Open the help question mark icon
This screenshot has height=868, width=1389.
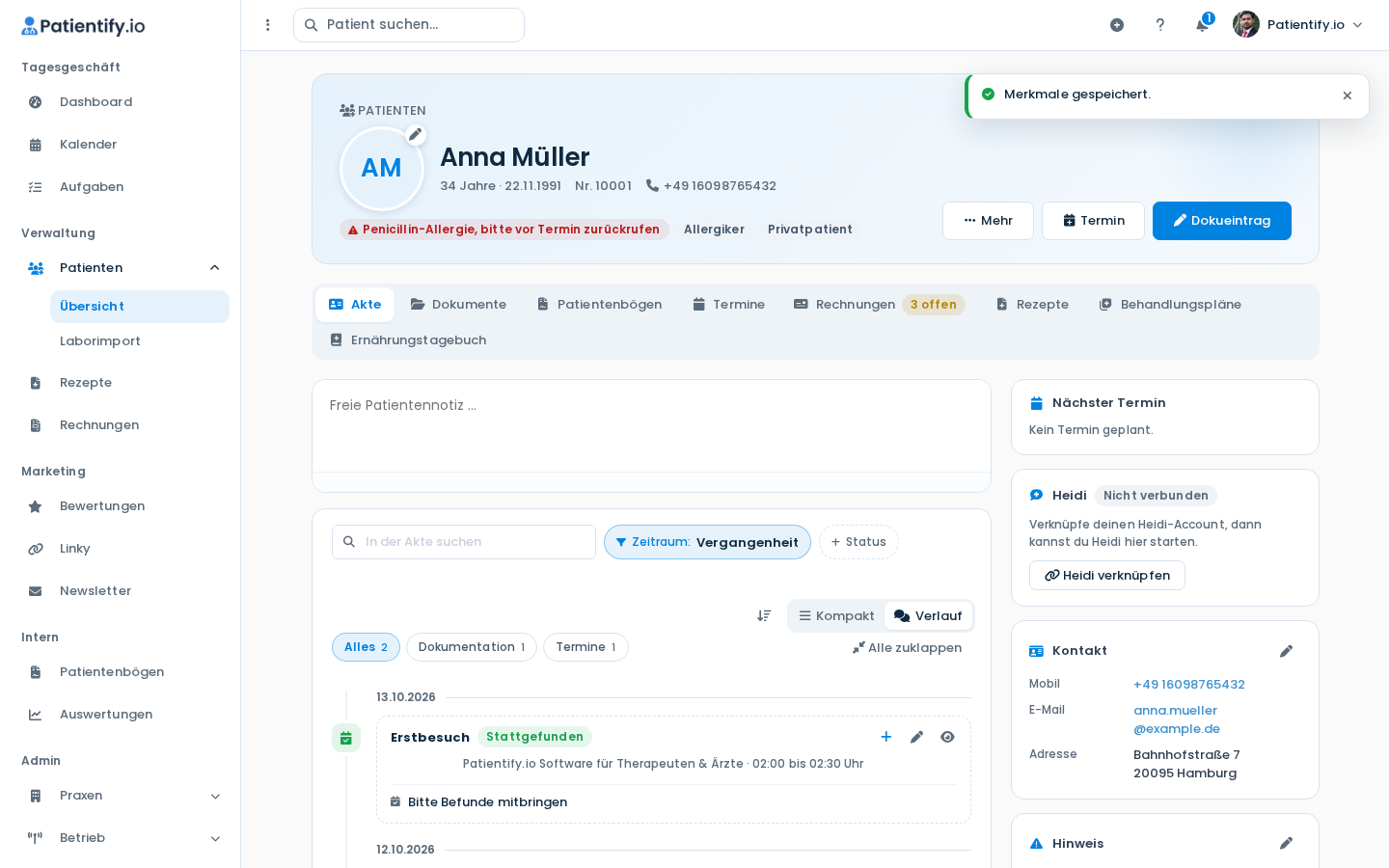(1160, 25)
